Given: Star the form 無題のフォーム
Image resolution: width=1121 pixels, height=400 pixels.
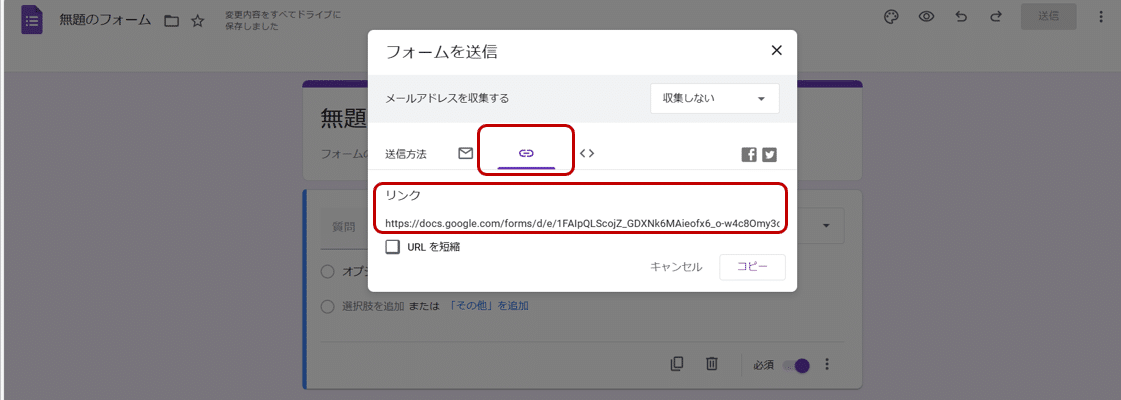Looking at the screenshot, I should (198, 21).
